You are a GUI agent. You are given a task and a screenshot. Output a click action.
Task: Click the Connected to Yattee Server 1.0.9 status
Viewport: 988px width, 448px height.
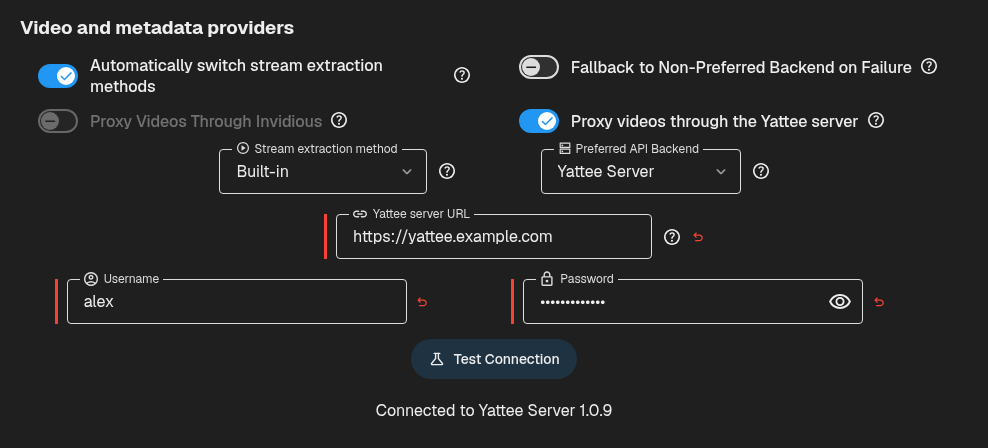pos(494,411)
